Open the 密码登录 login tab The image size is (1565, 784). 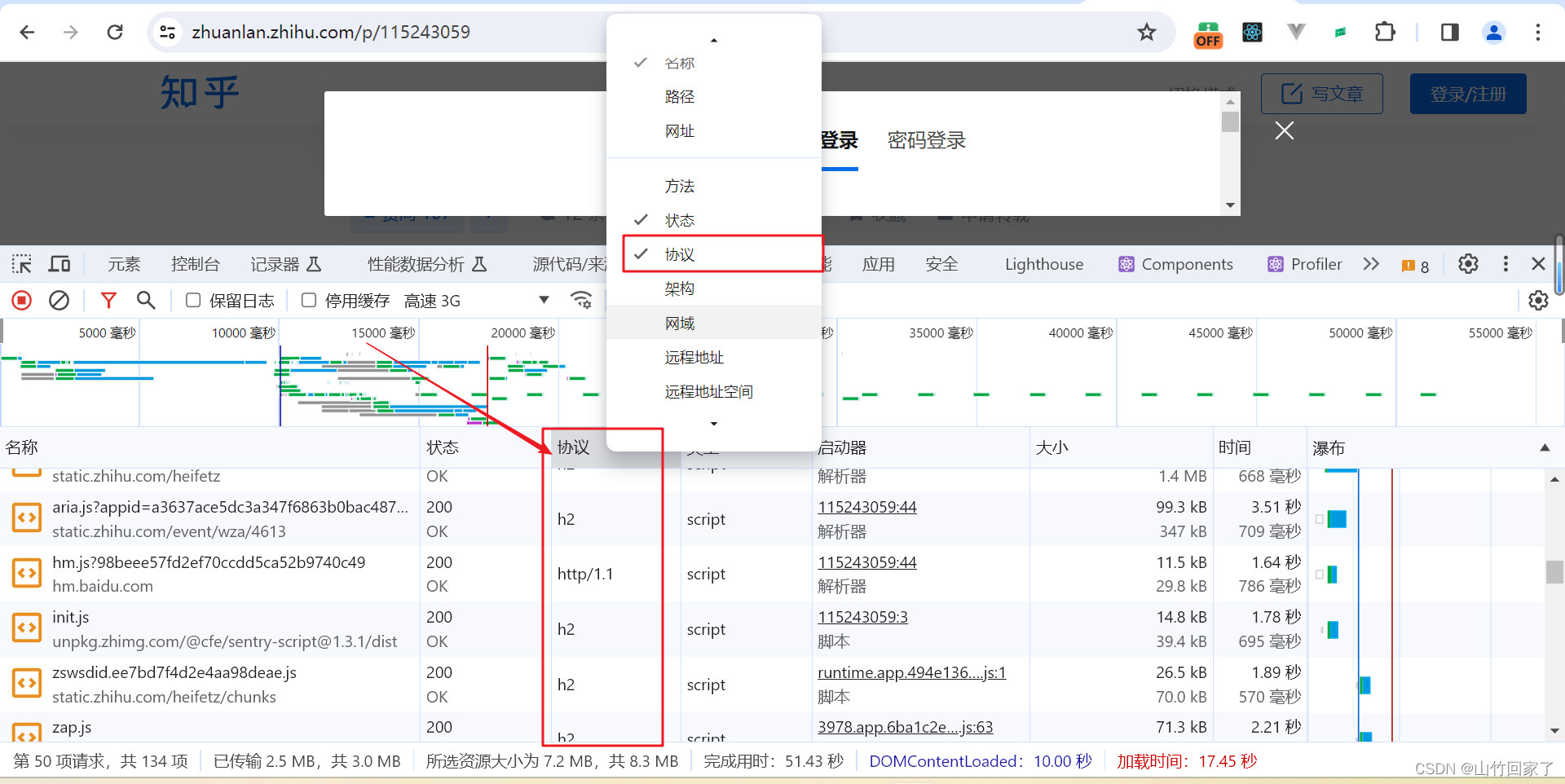tap(926, 140)
